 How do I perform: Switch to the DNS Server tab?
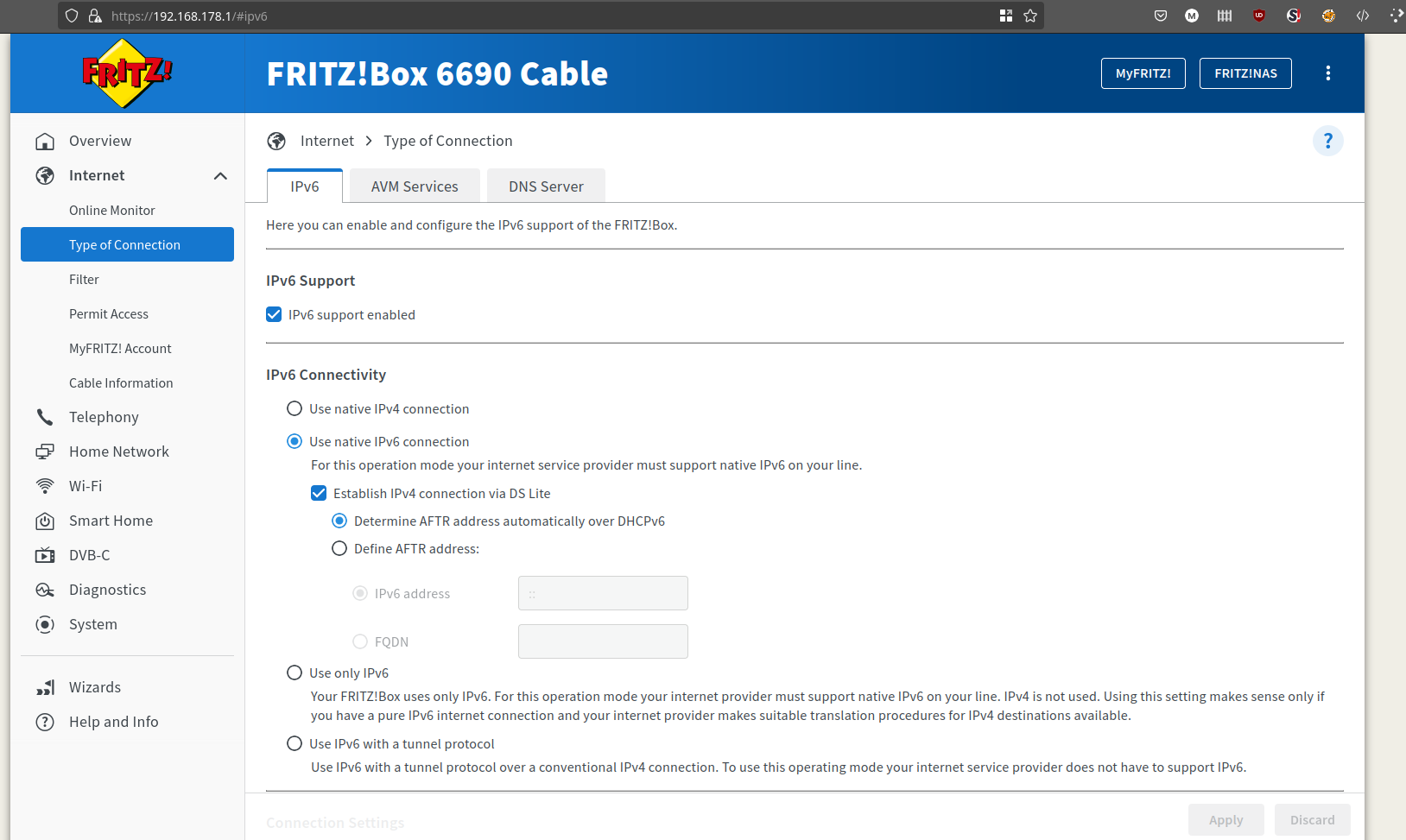pyautogui.click(x=546, y=186)
